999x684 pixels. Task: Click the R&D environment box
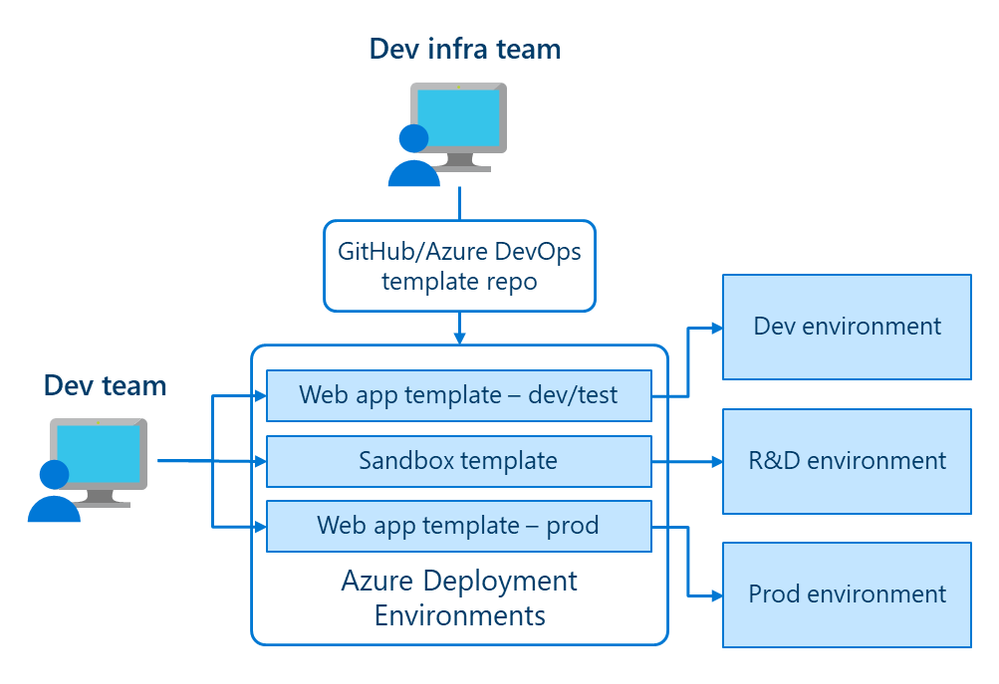point(847,461)
